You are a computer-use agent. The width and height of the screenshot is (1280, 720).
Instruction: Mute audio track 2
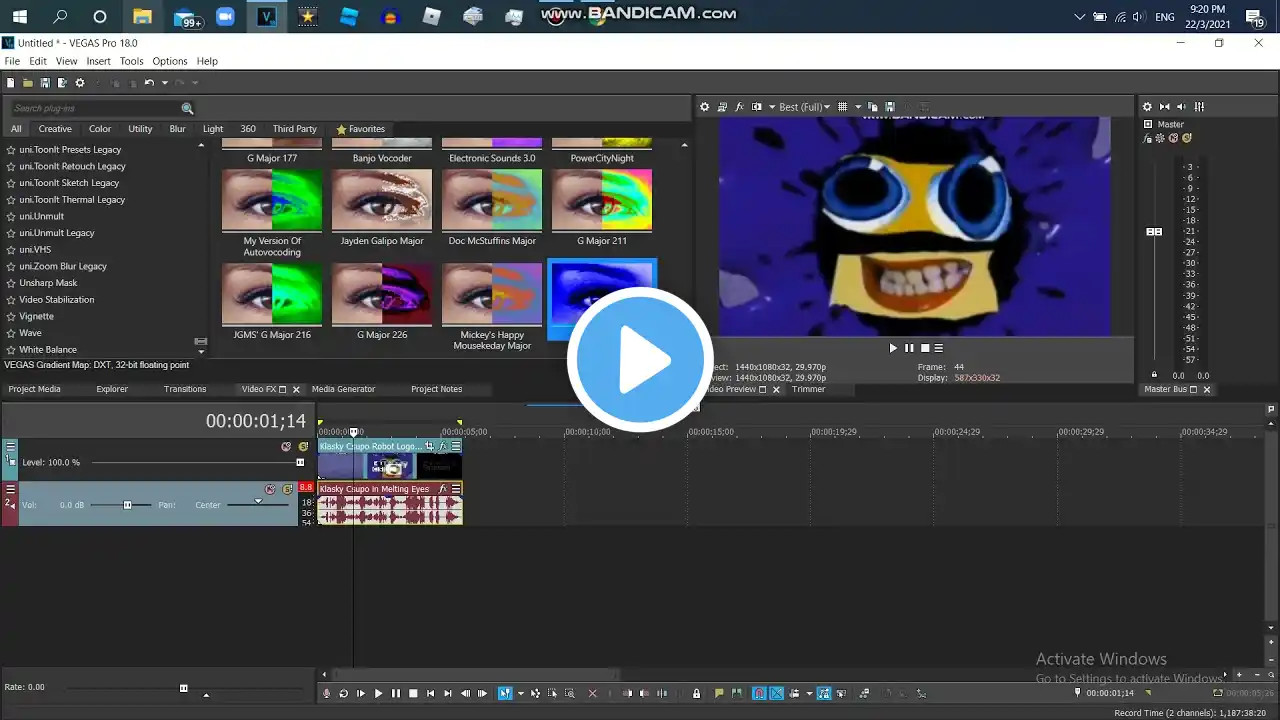pos(270,489)
